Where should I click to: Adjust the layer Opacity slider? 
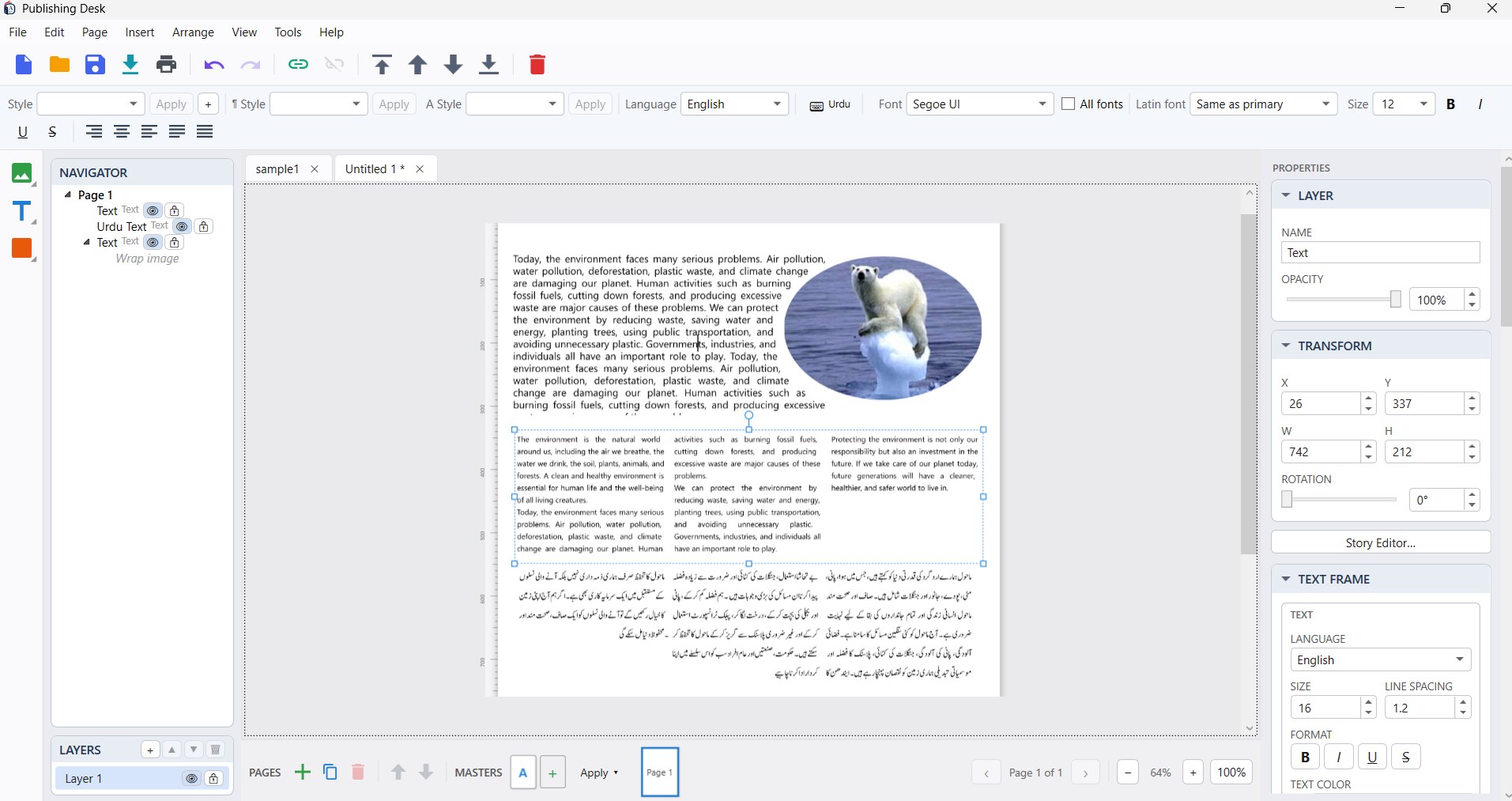click(x=1343, y=300)
